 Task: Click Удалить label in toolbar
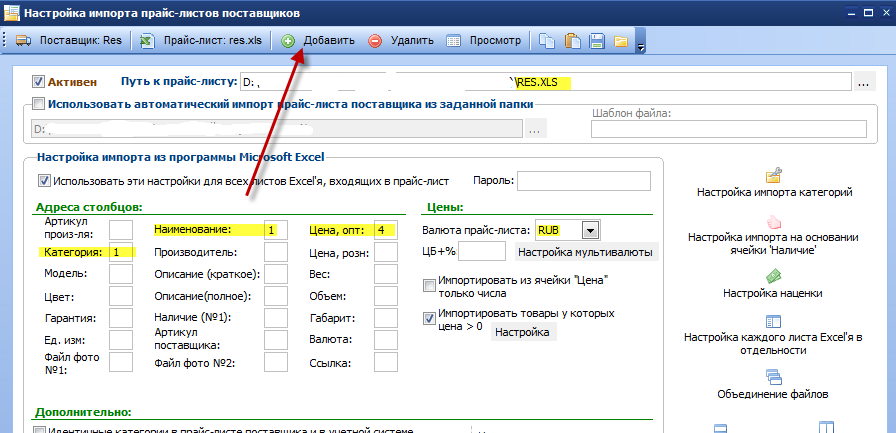[x=412, y=41]
